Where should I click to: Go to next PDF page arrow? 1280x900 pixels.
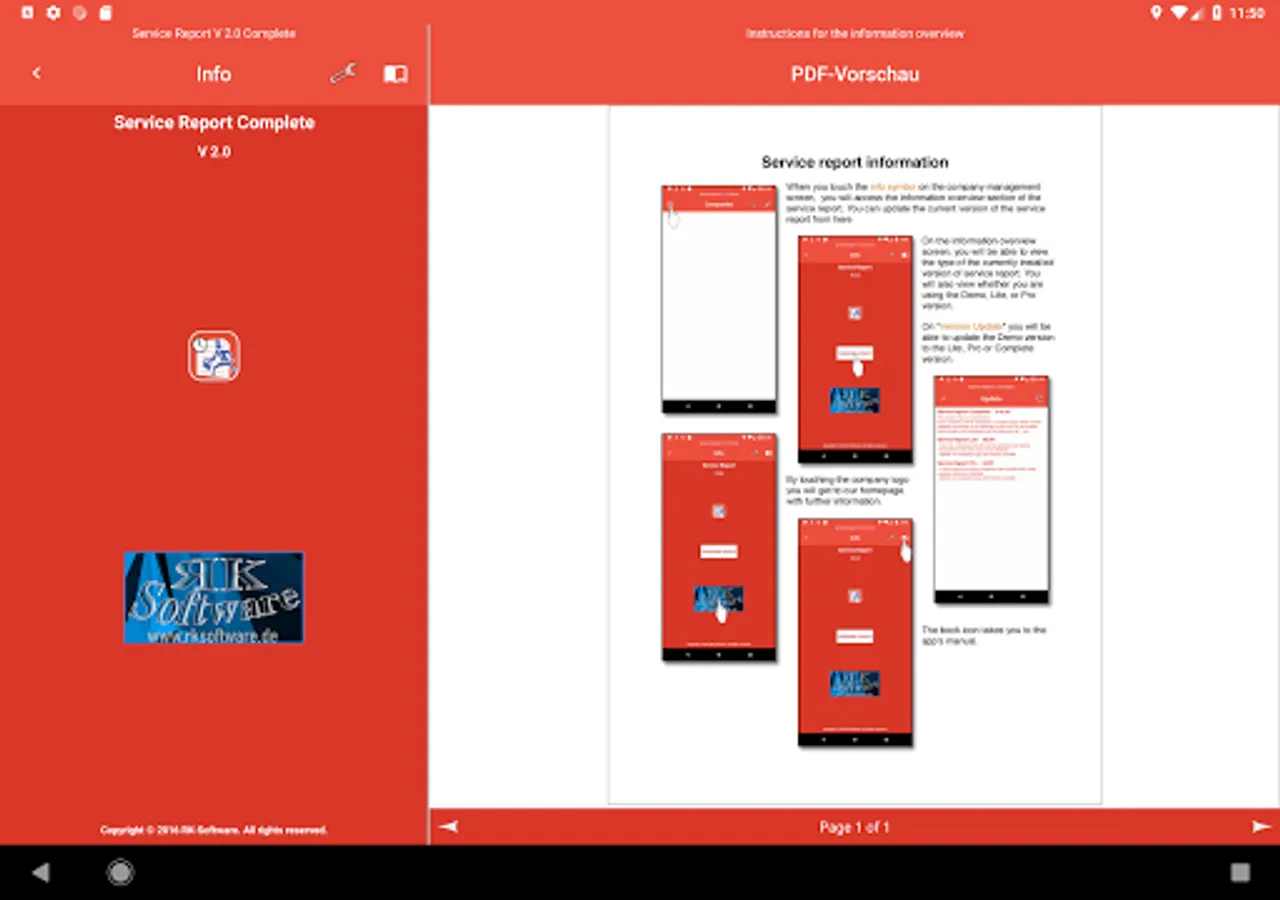(x=1262, y=827)
